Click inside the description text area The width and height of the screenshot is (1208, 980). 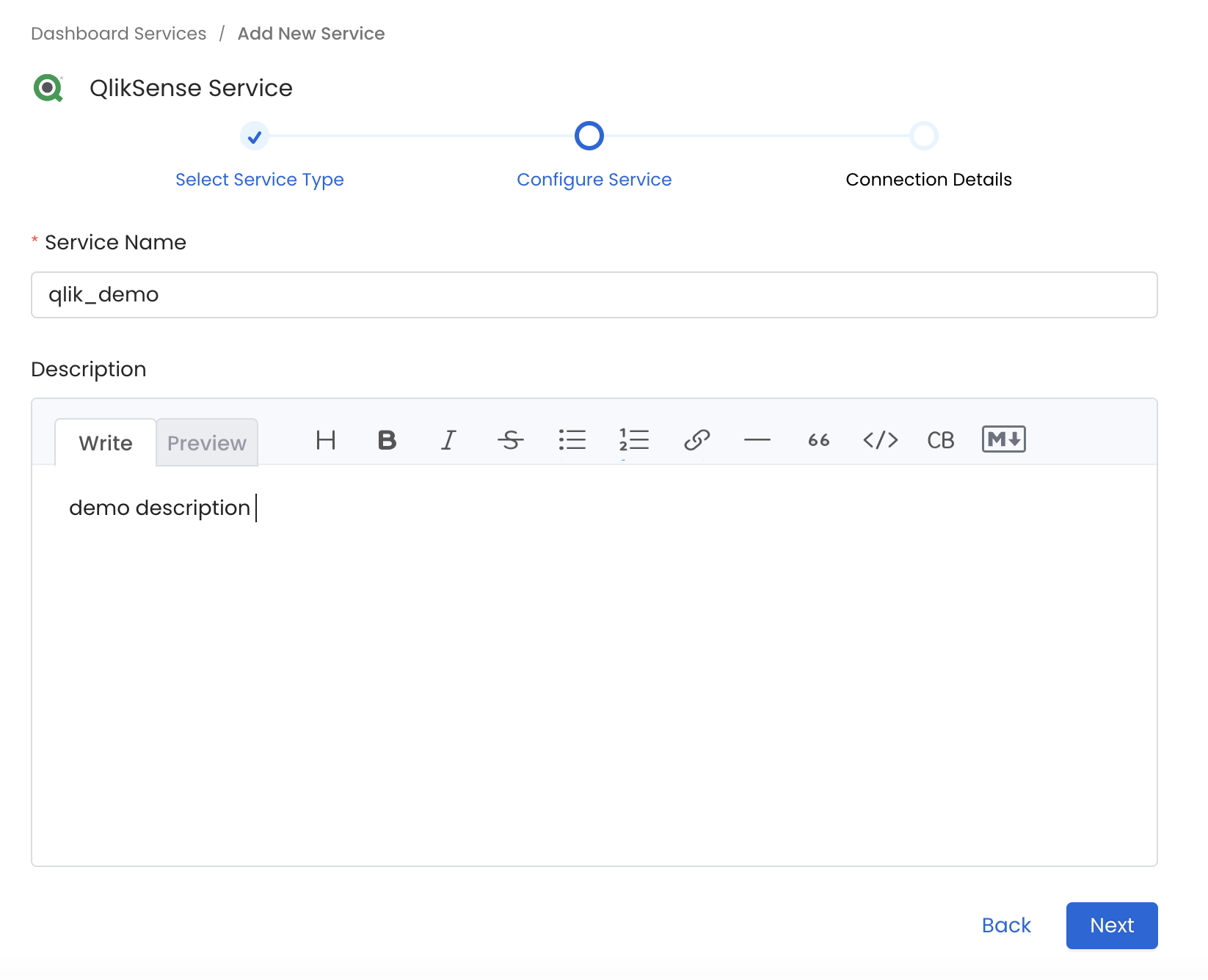coord(594,660)
